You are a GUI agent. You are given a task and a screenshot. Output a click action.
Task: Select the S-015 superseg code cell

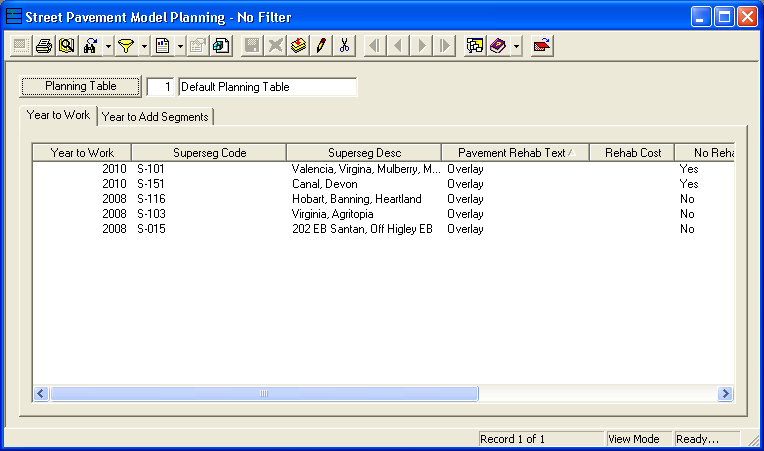tap(151, 229)
